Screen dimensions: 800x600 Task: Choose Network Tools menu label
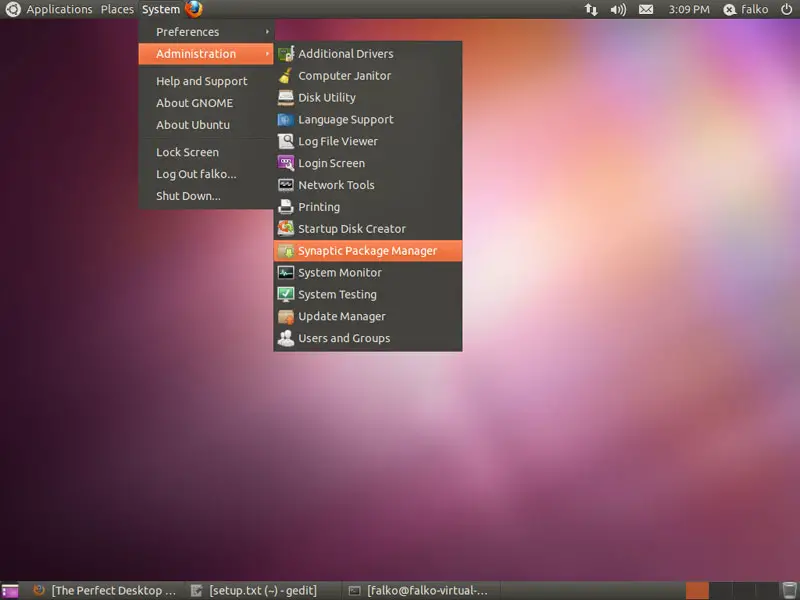[x=336, y=185]
